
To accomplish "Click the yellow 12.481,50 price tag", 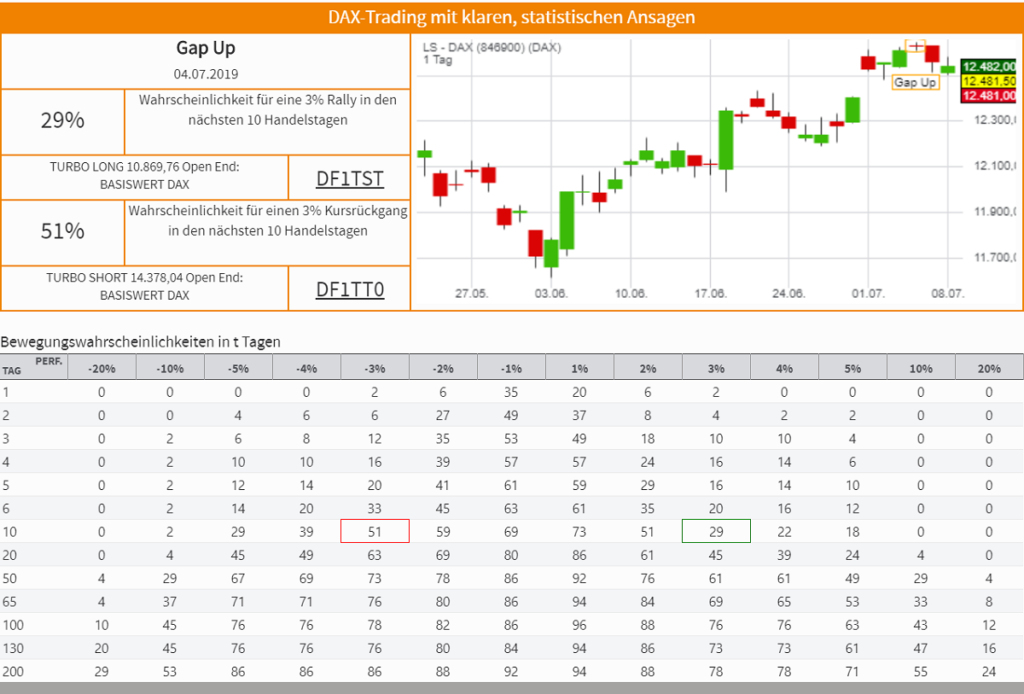I will (x=989, y=81).
